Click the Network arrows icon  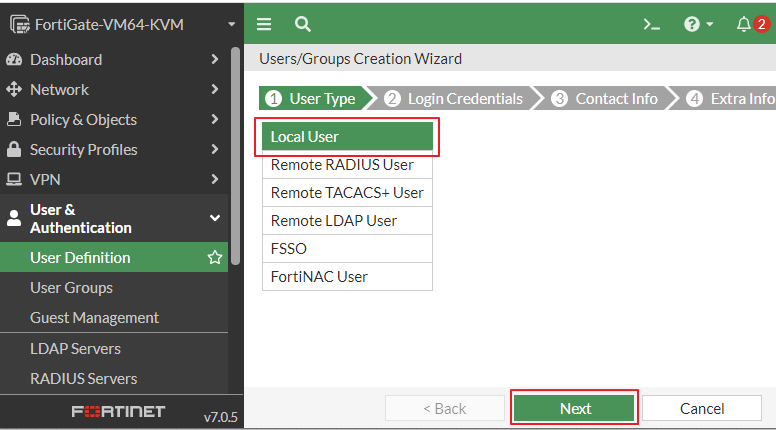(x=14, y=90)
